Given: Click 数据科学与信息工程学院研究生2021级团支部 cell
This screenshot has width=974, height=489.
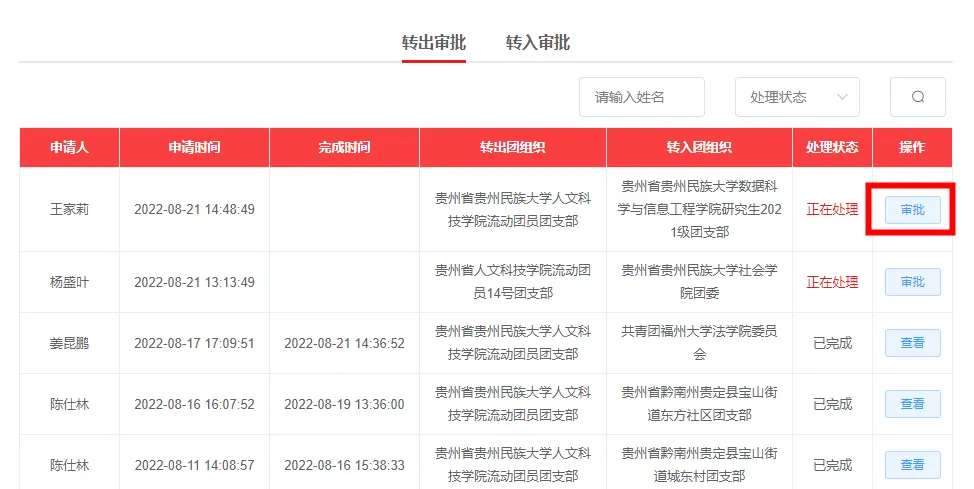Looking at the screenshot, I should (x=699, y=209).
